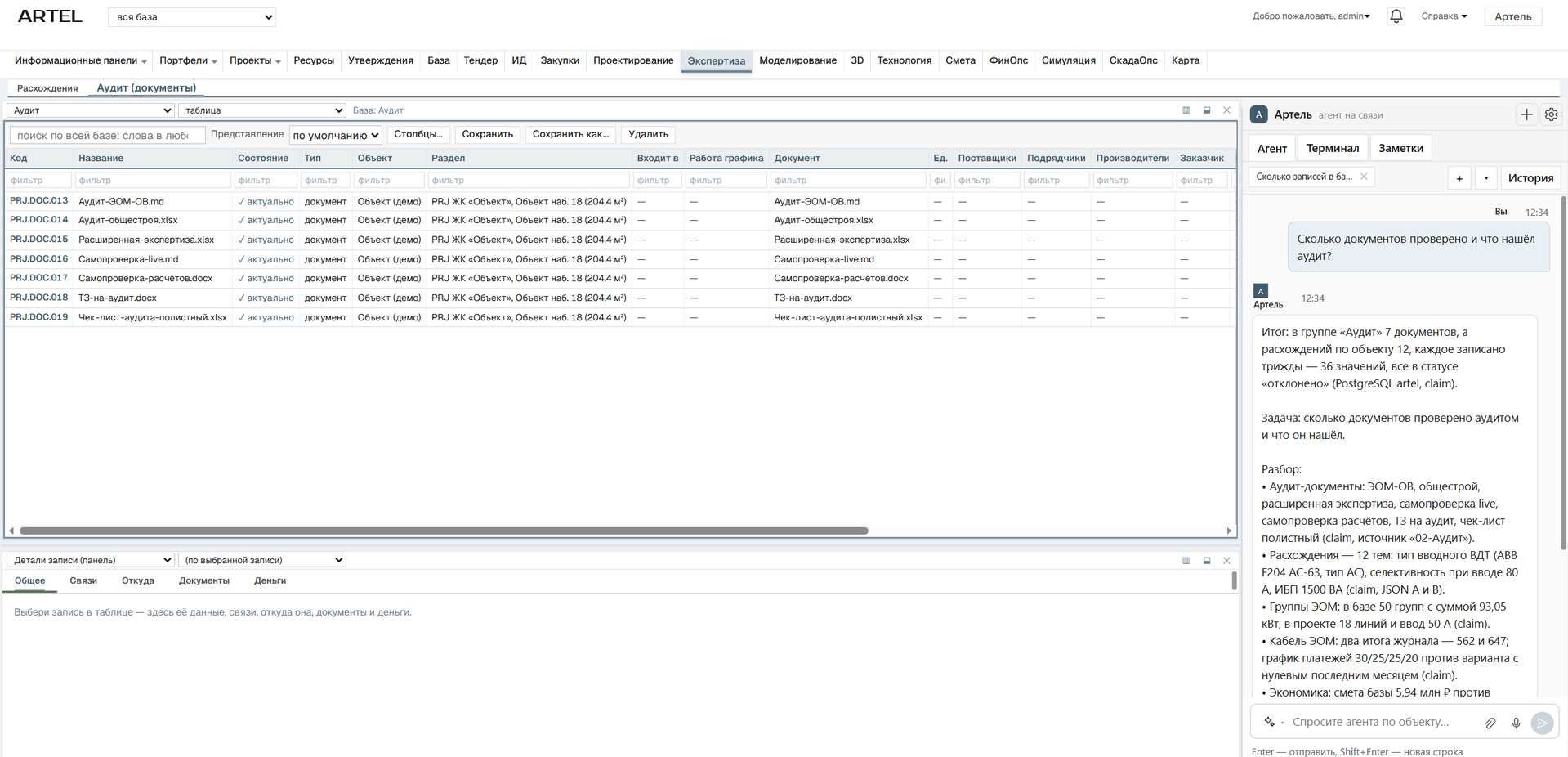1568x757 pixels.
Task: Open '(по выбранной записи)' dropdown
Action: [262, 560]
